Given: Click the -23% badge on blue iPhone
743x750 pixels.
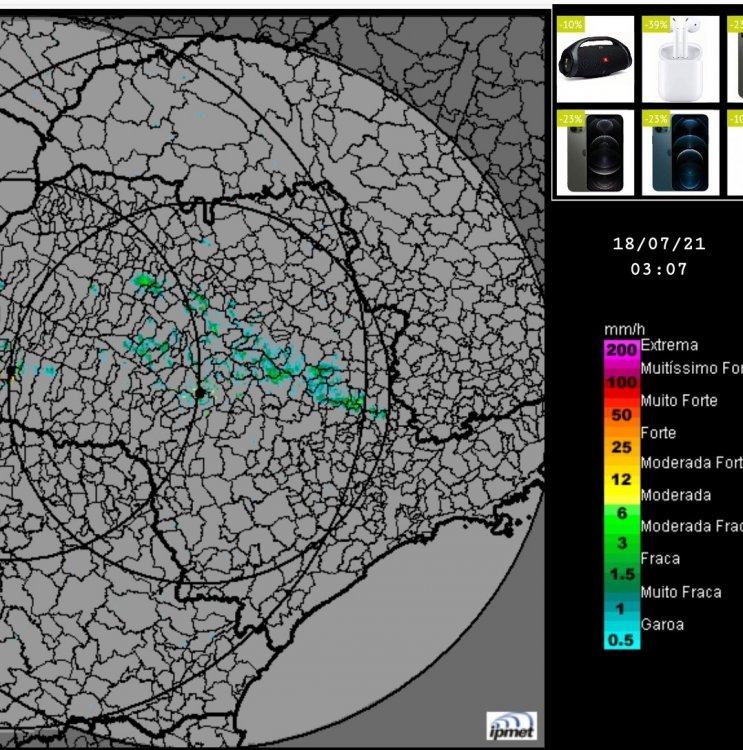Looking at the screenshot, I should (656, 118).
